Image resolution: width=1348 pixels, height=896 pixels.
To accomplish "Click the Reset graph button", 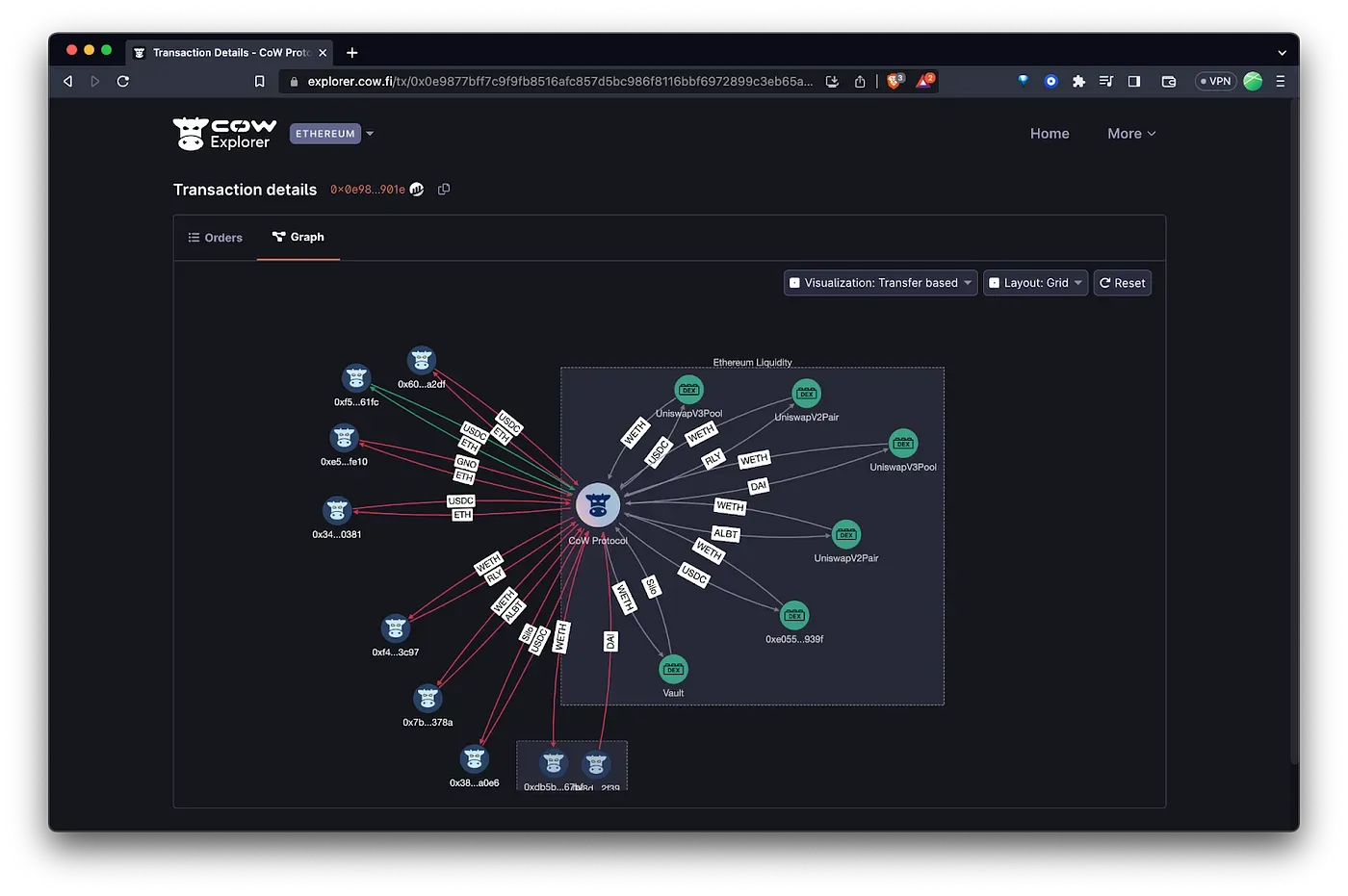I will tap(1123, 283).
